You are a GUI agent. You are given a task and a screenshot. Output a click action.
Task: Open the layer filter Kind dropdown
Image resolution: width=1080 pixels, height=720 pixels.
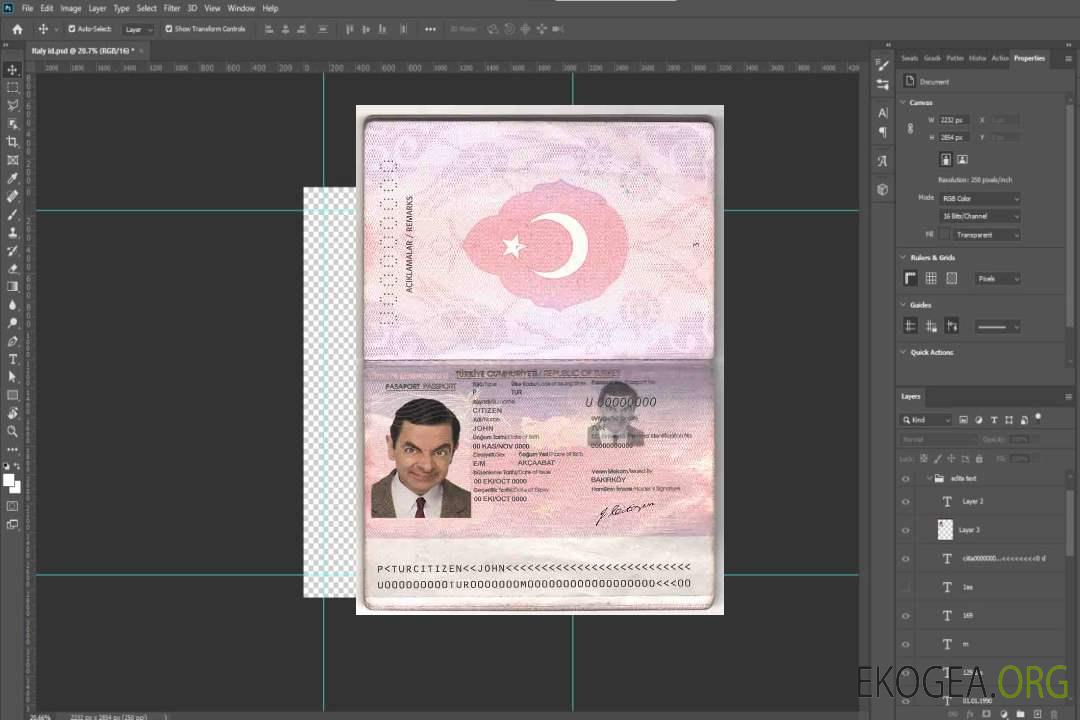click(926, 420)
